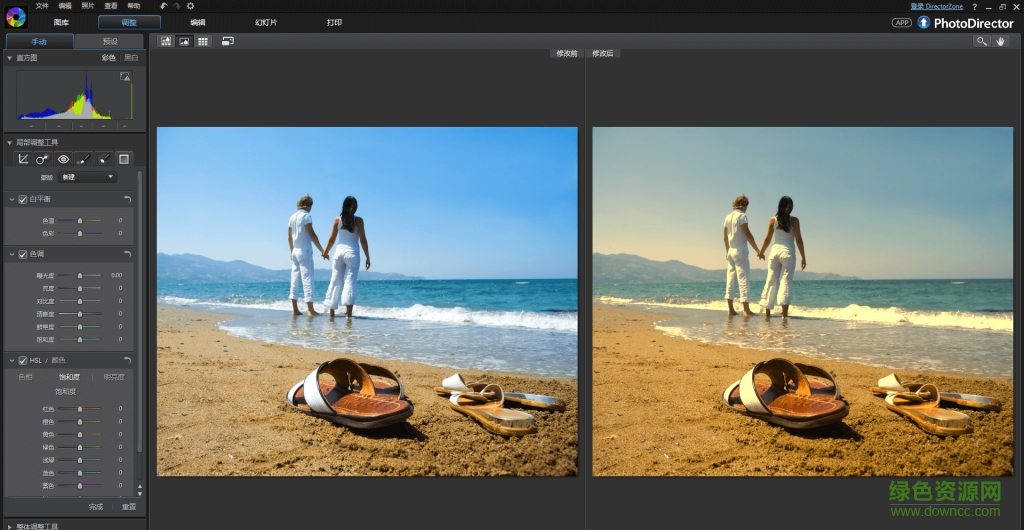Disable the 色调 tone checkbox
Screen dimensions: 1024x530
click(23, 254)
